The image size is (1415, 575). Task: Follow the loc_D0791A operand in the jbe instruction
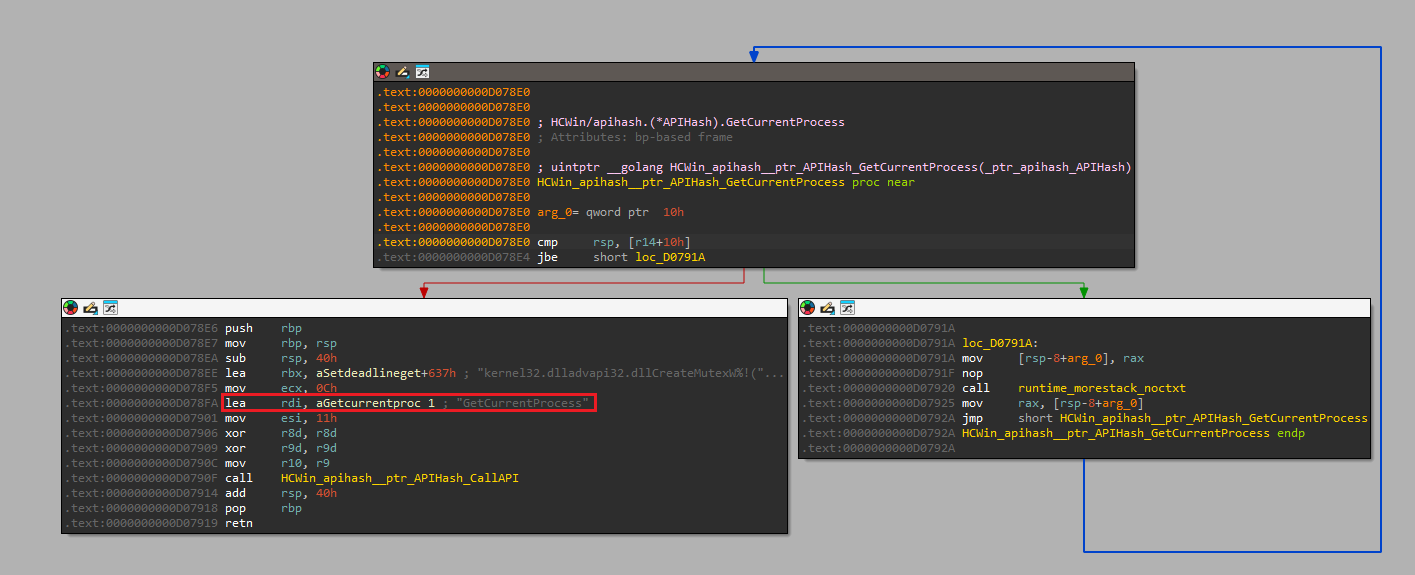[x=669, y=257]
